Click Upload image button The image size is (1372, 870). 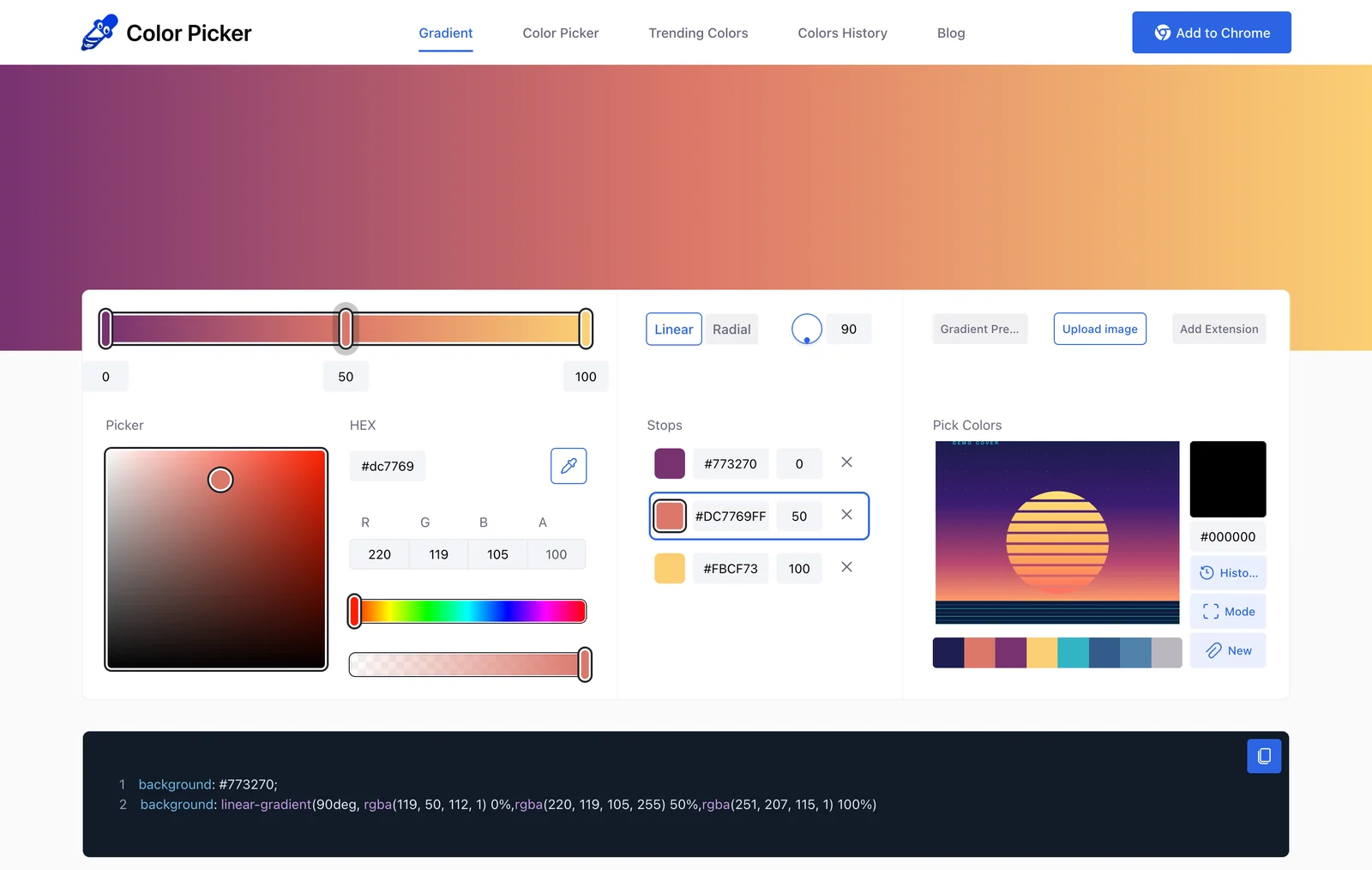(x=1100, y=329)
